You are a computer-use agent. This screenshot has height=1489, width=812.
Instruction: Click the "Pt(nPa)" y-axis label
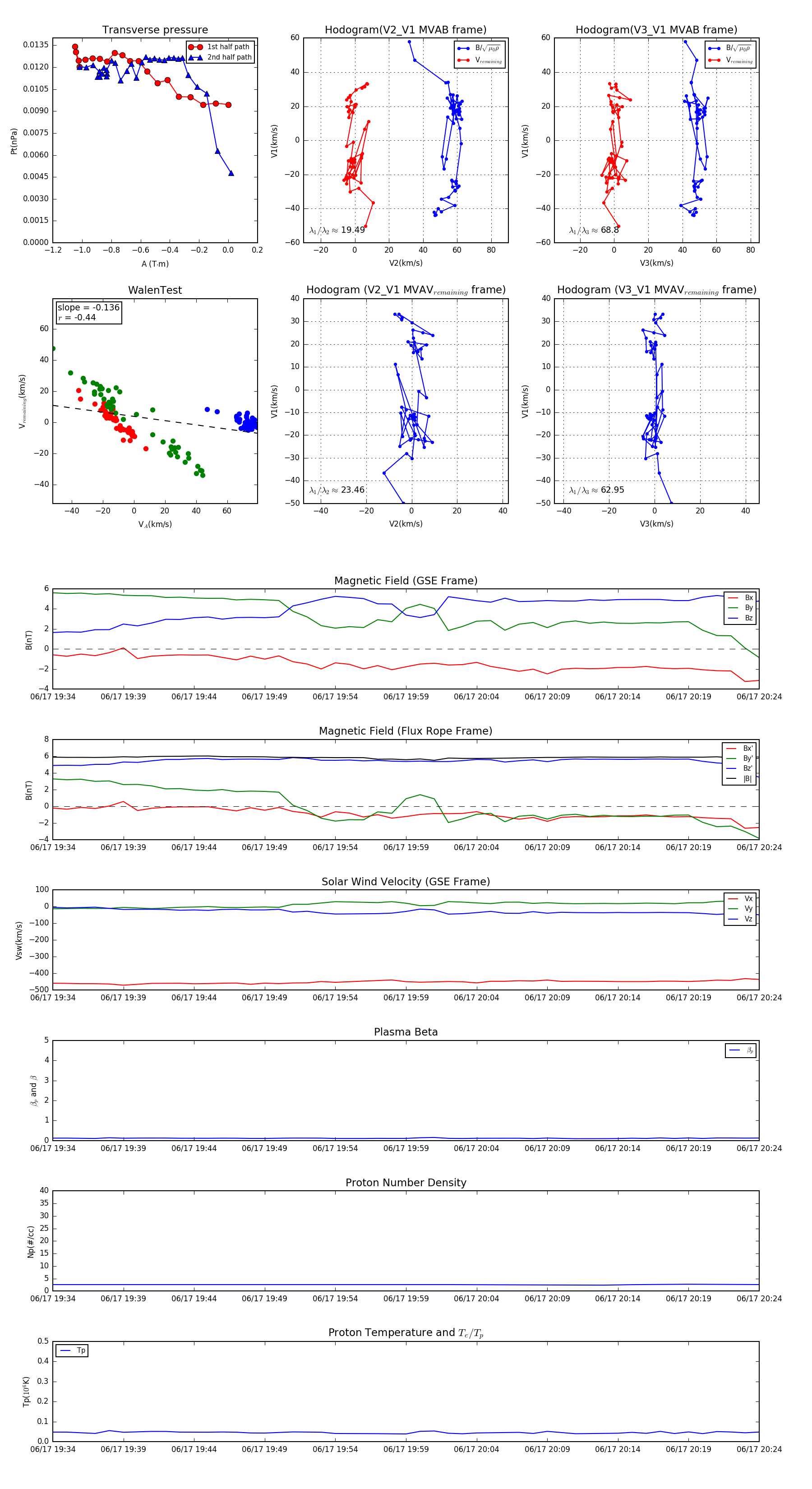(x=14, y=141)
